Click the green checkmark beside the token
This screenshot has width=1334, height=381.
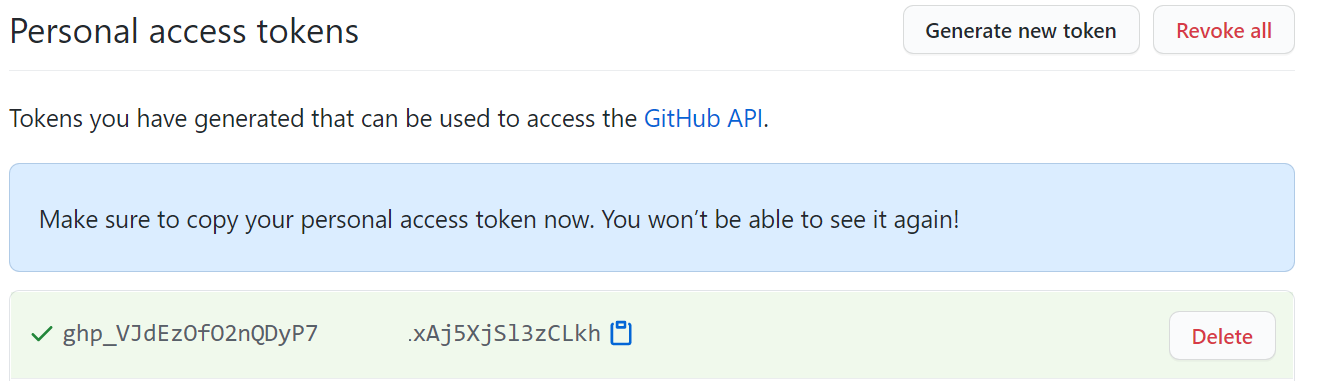coord(41,334)
